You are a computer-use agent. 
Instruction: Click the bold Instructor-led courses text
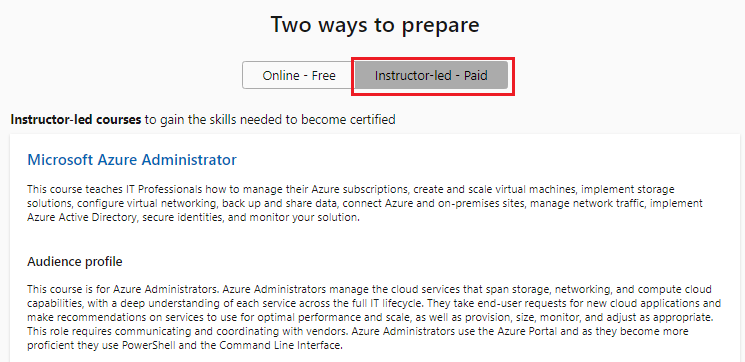(76, 119)
